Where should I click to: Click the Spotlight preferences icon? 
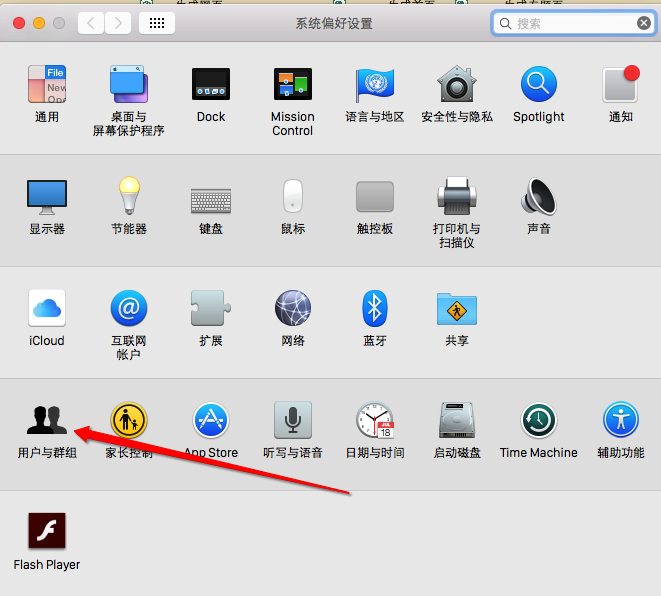click(539, 86)
